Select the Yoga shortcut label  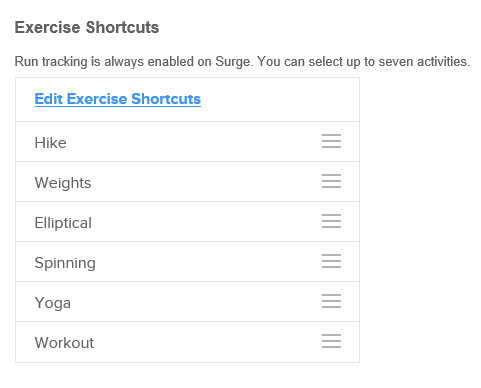(x=53, y=303)
